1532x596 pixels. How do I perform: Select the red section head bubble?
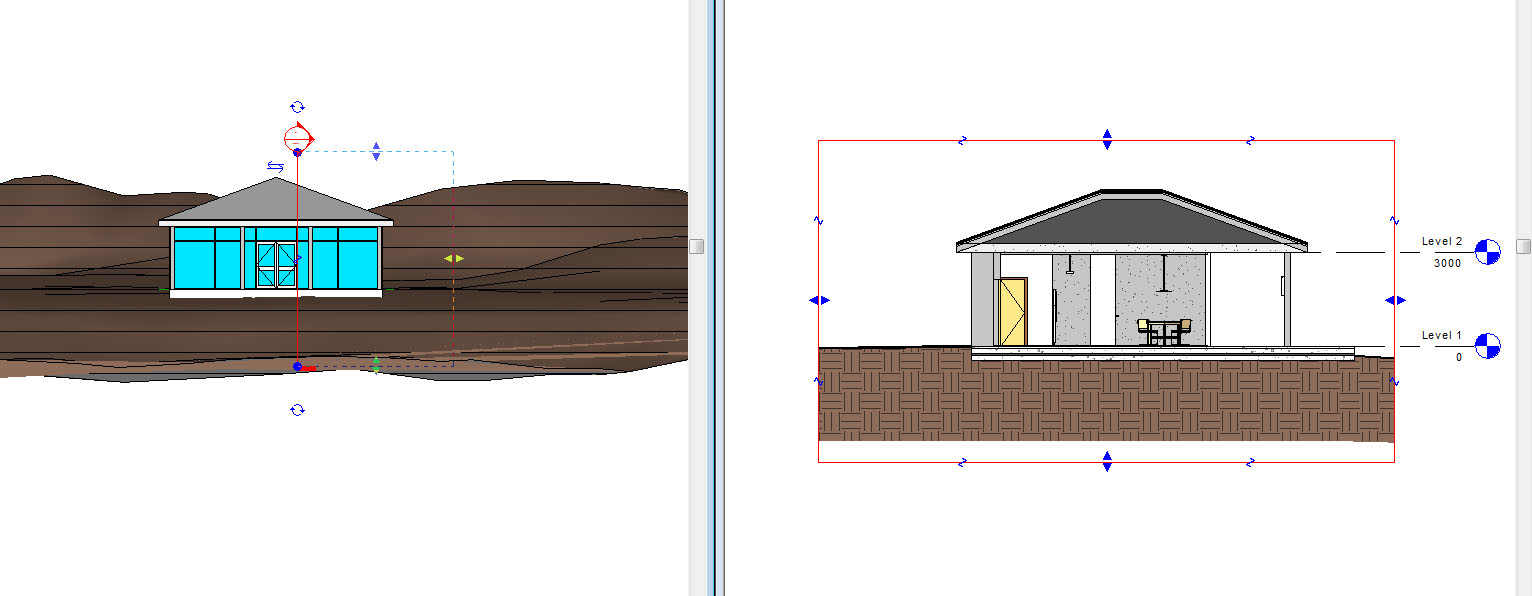299,137
